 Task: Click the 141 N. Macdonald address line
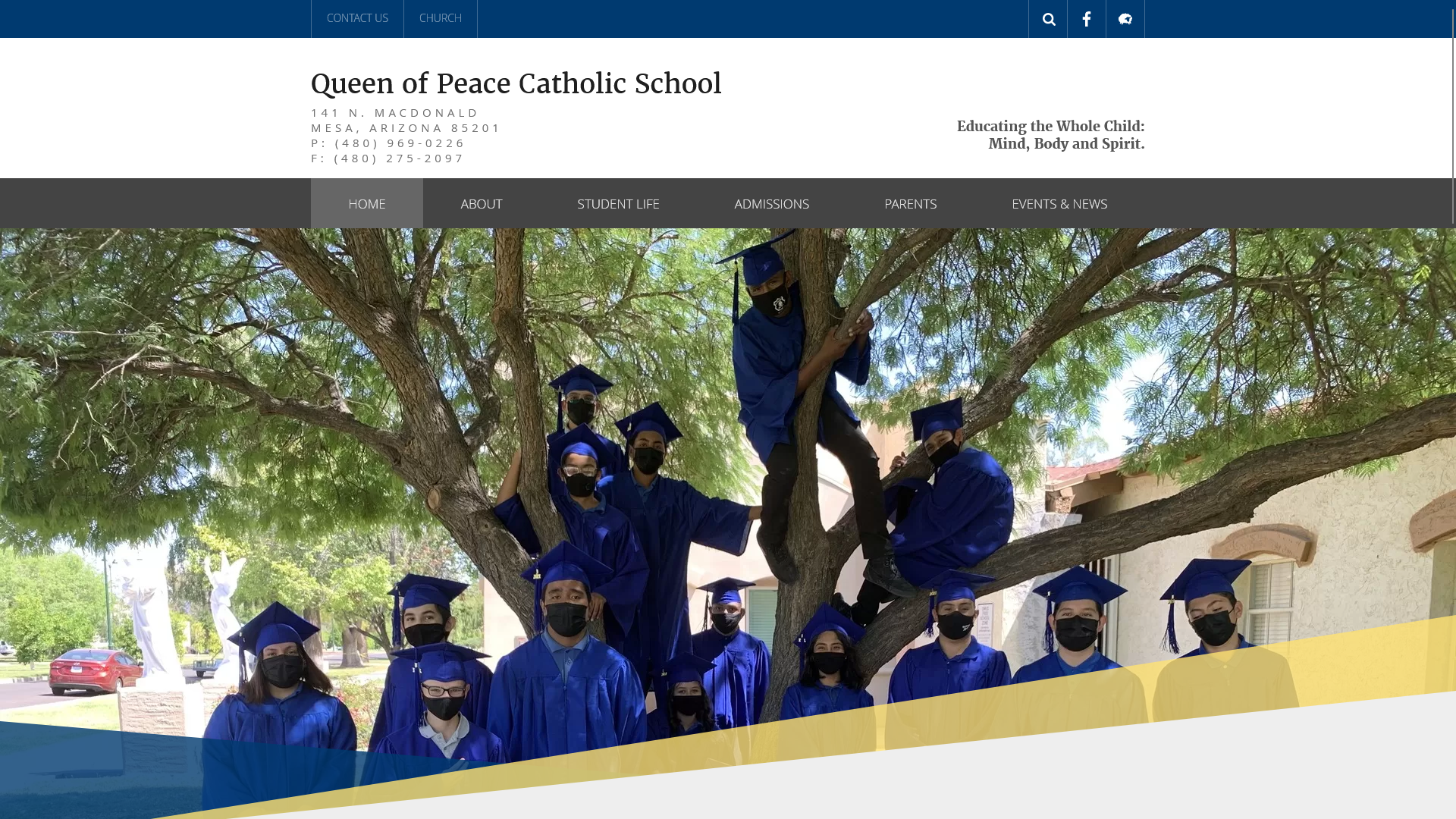point(395,112)
